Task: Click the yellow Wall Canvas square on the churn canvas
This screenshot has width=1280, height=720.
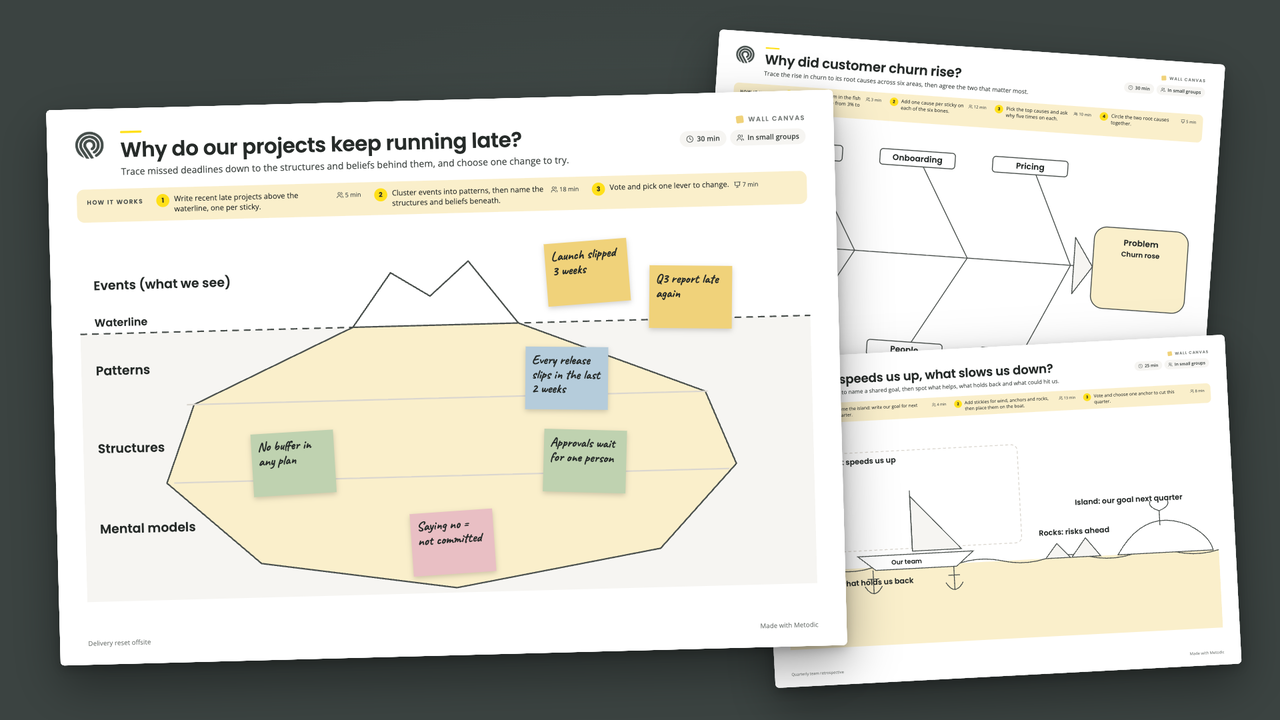Action: 1164,78
